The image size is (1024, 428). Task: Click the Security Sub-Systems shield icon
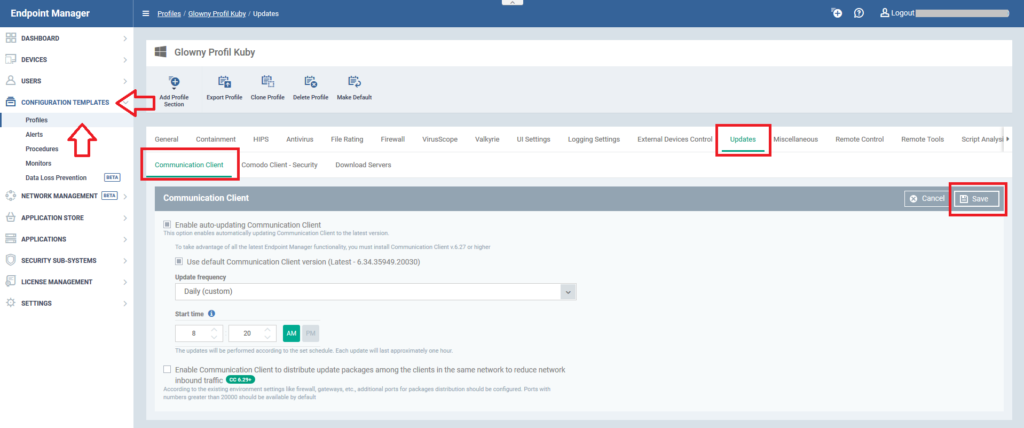tap(10, 260)
